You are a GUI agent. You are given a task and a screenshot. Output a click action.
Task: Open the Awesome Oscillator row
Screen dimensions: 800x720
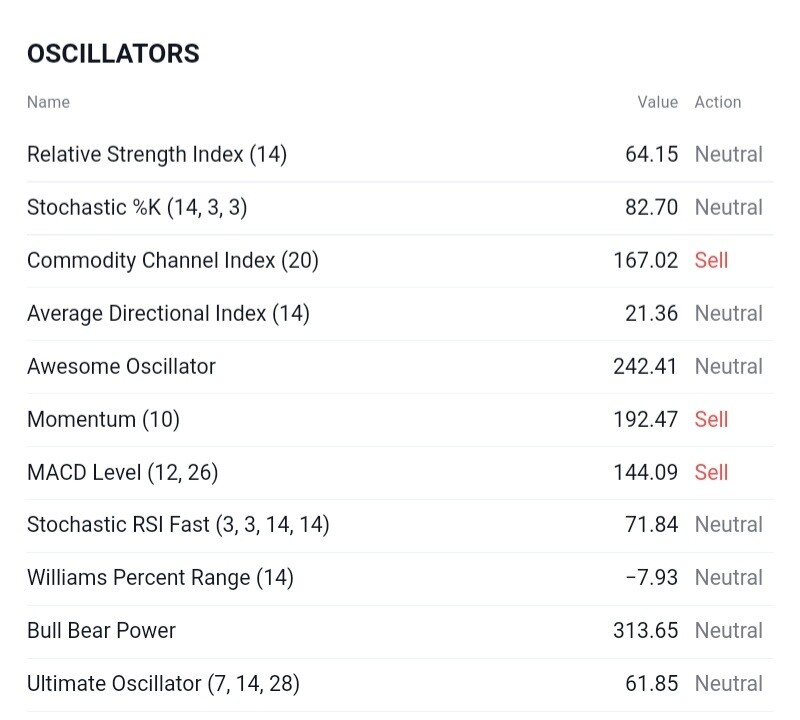tap(400, 367)
